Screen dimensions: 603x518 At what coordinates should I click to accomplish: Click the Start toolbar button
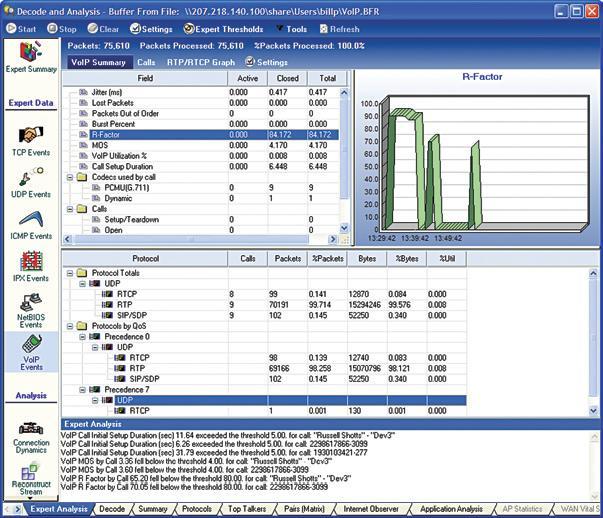point(22,29)
